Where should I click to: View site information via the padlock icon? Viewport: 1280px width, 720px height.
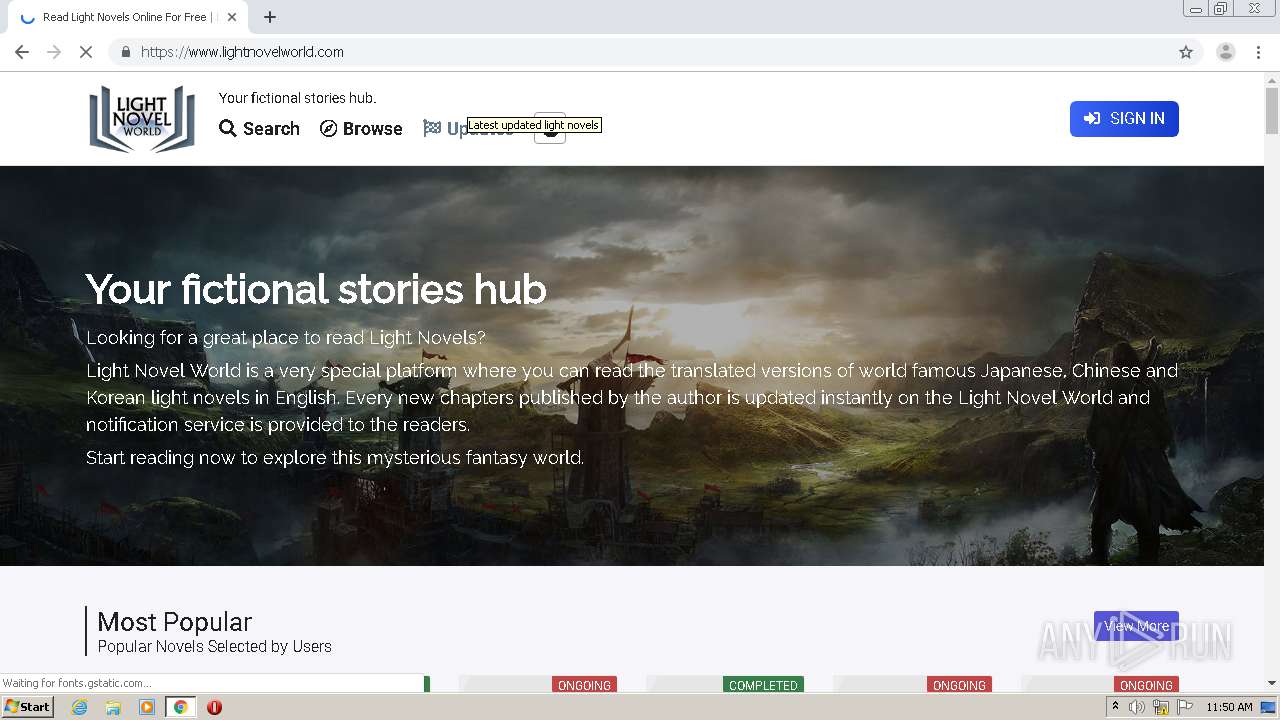click(125, 52)
